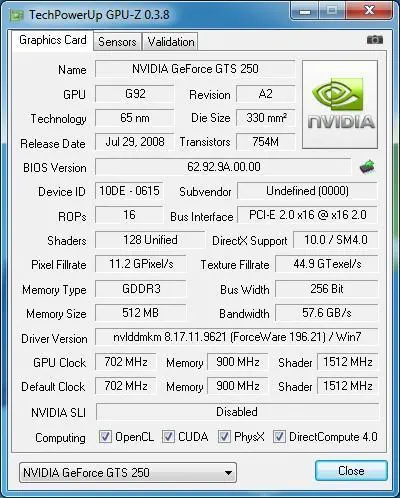Click the Memory Type field GDDR3
Screen dimensions: 400x498
click(x=141, y=289)
